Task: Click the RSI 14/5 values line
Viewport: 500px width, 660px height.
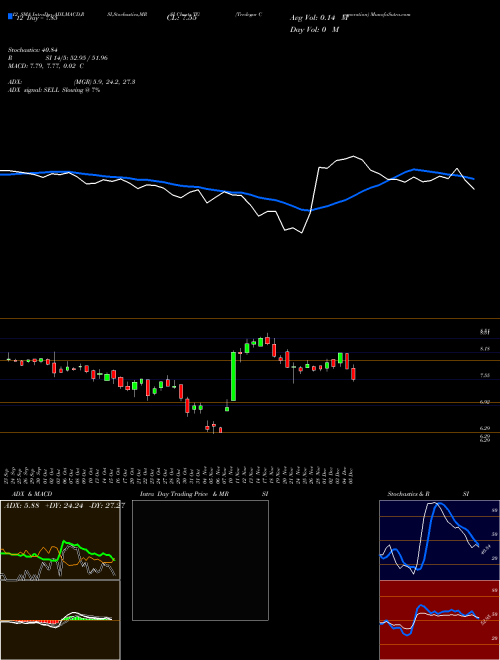Action: tap(58, 58)
